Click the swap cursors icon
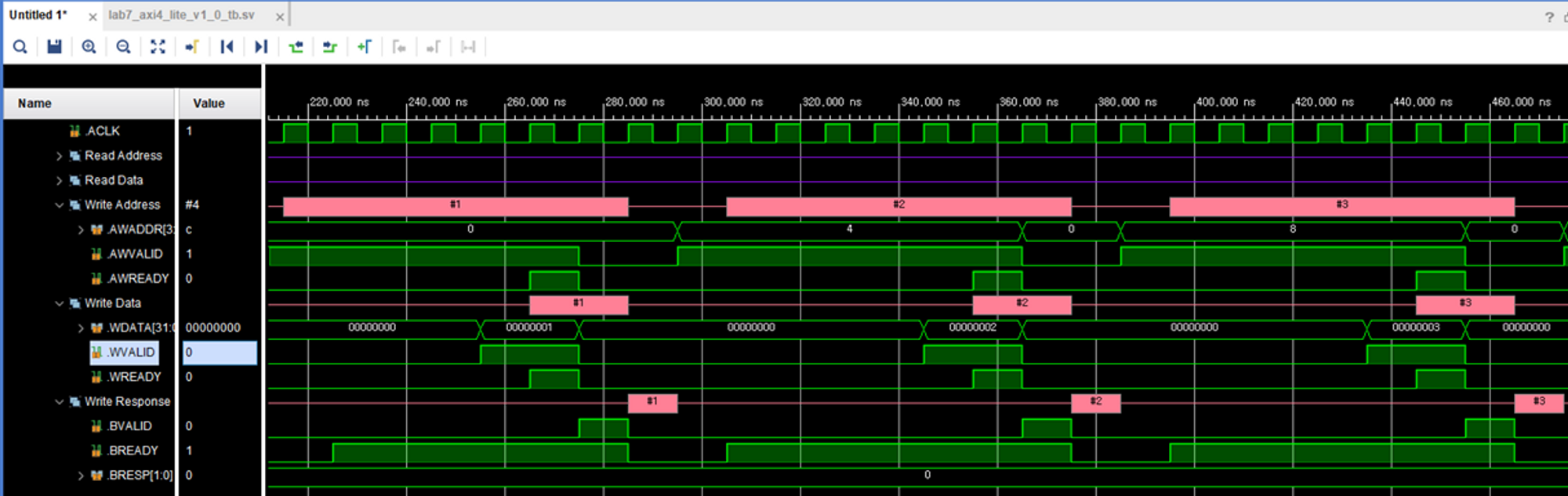Image resolution: width=1568 pixels, height=496 pixels. coord(468,47)
